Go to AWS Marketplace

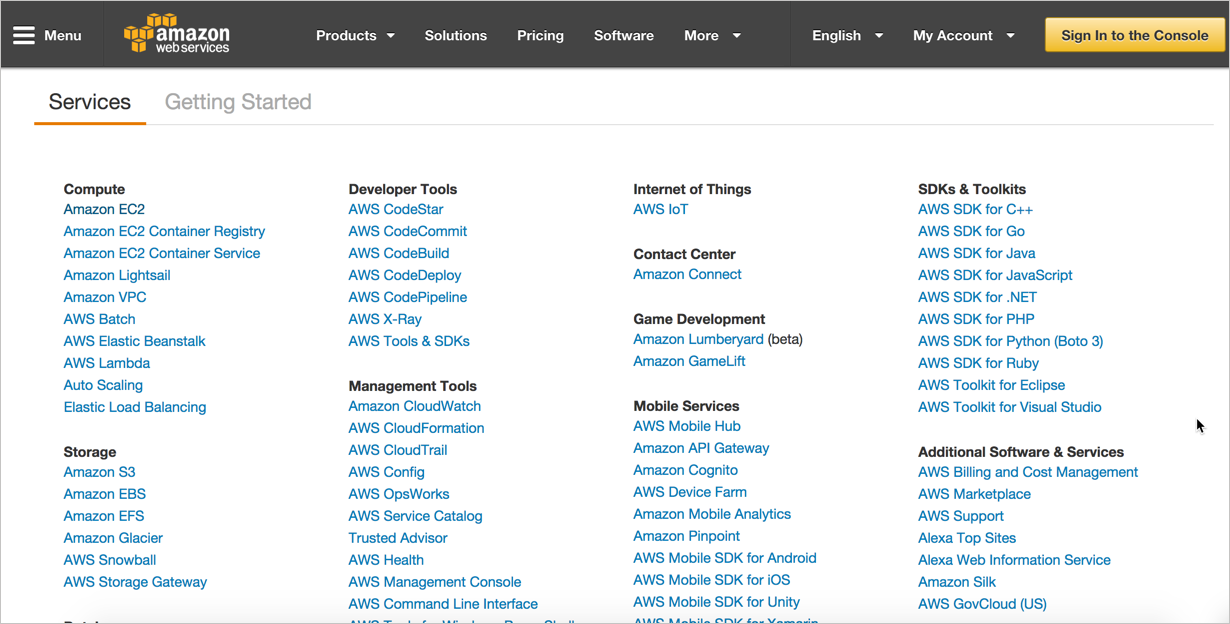[975, 494]
